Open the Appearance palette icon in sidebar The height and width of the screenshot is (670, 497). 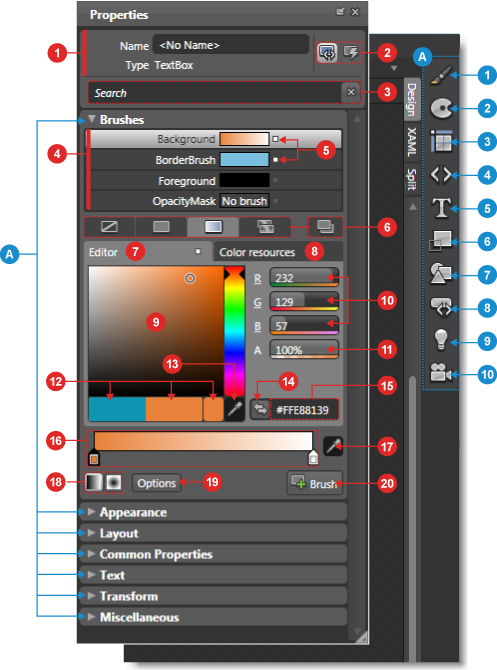441,108
